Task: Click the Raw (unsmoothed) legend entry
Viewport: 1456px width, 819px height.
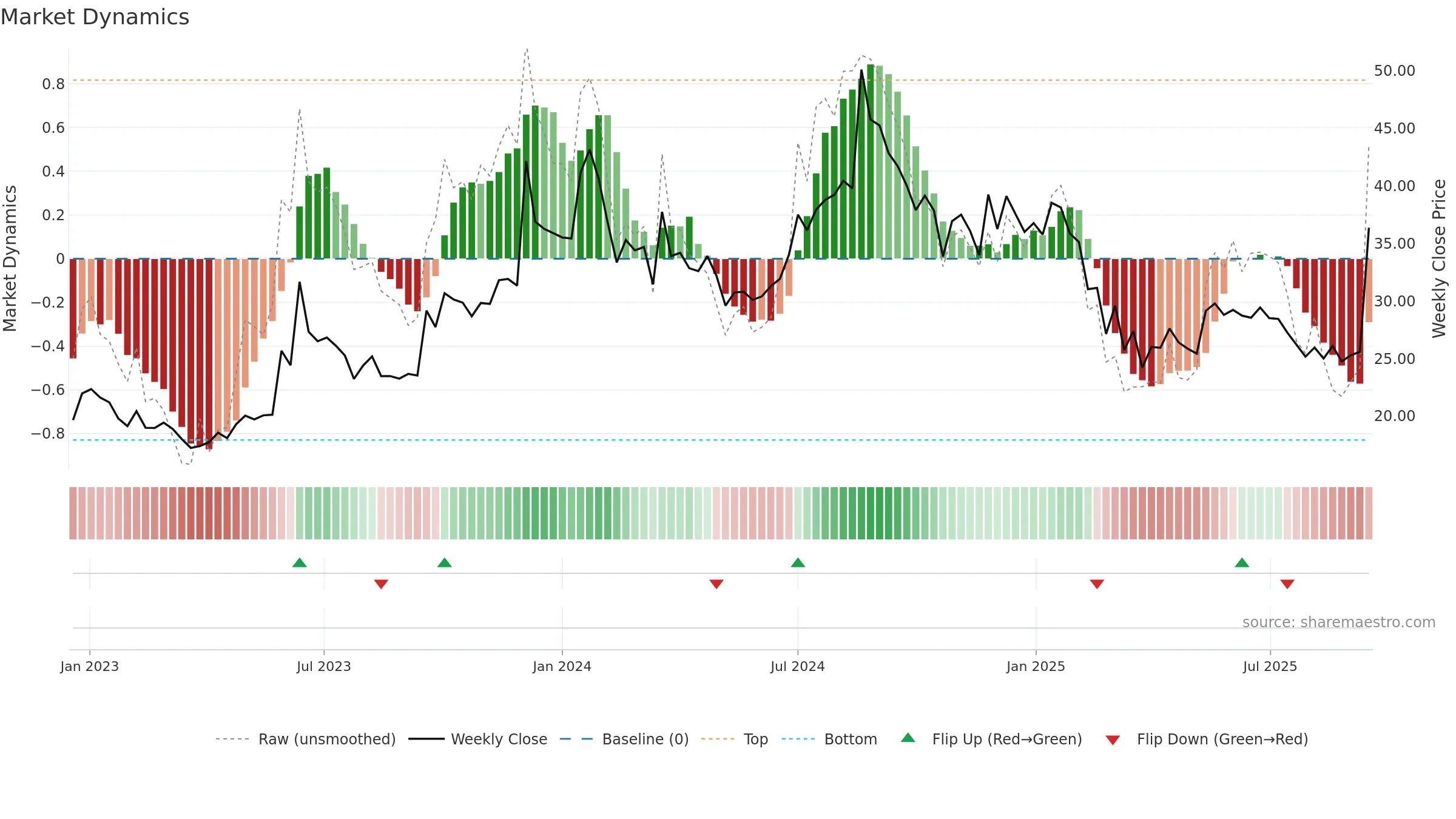Action: pyautogui.click(x=305, y=739)
